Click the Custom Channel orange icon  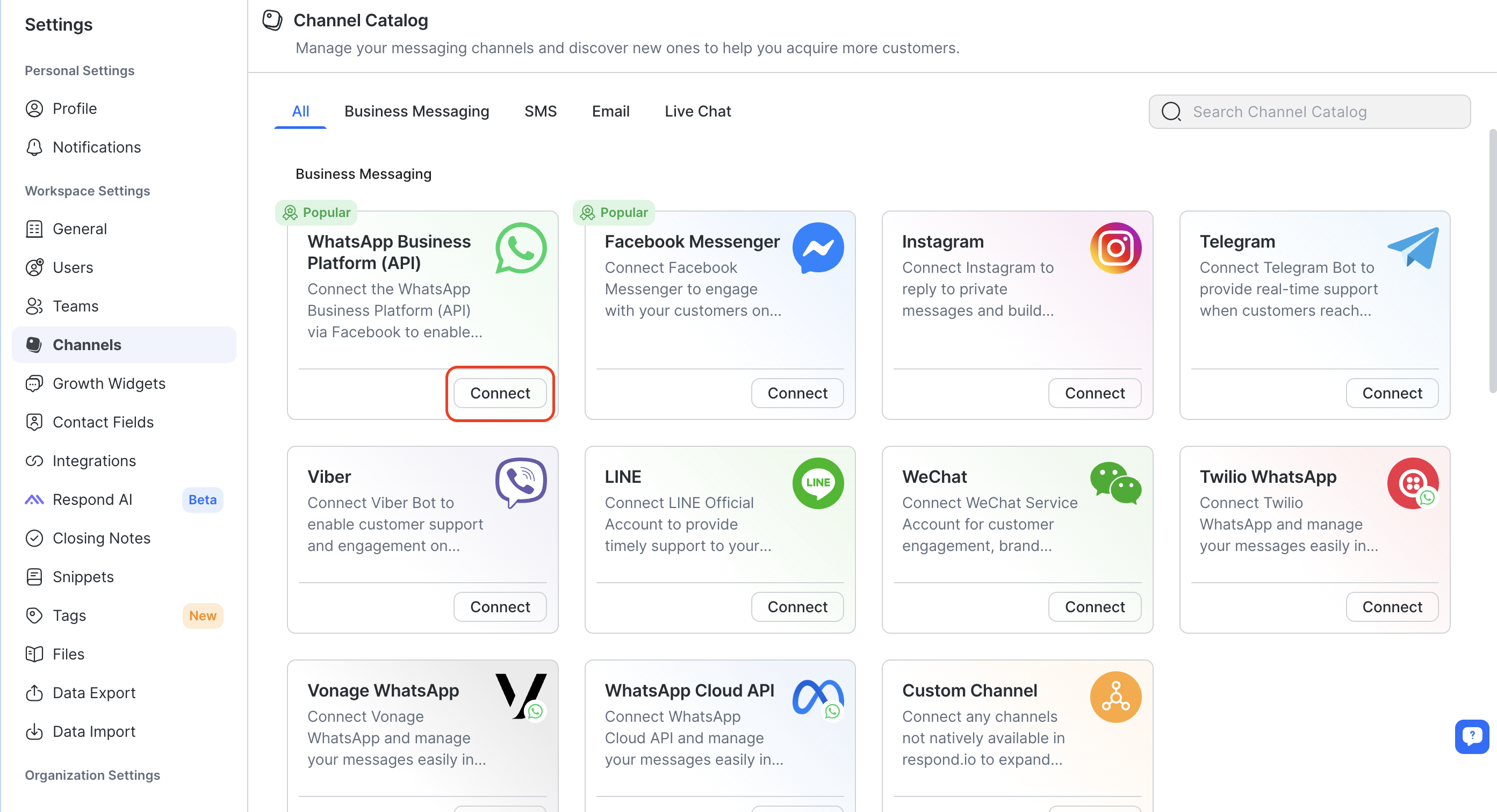point(1115,697)
